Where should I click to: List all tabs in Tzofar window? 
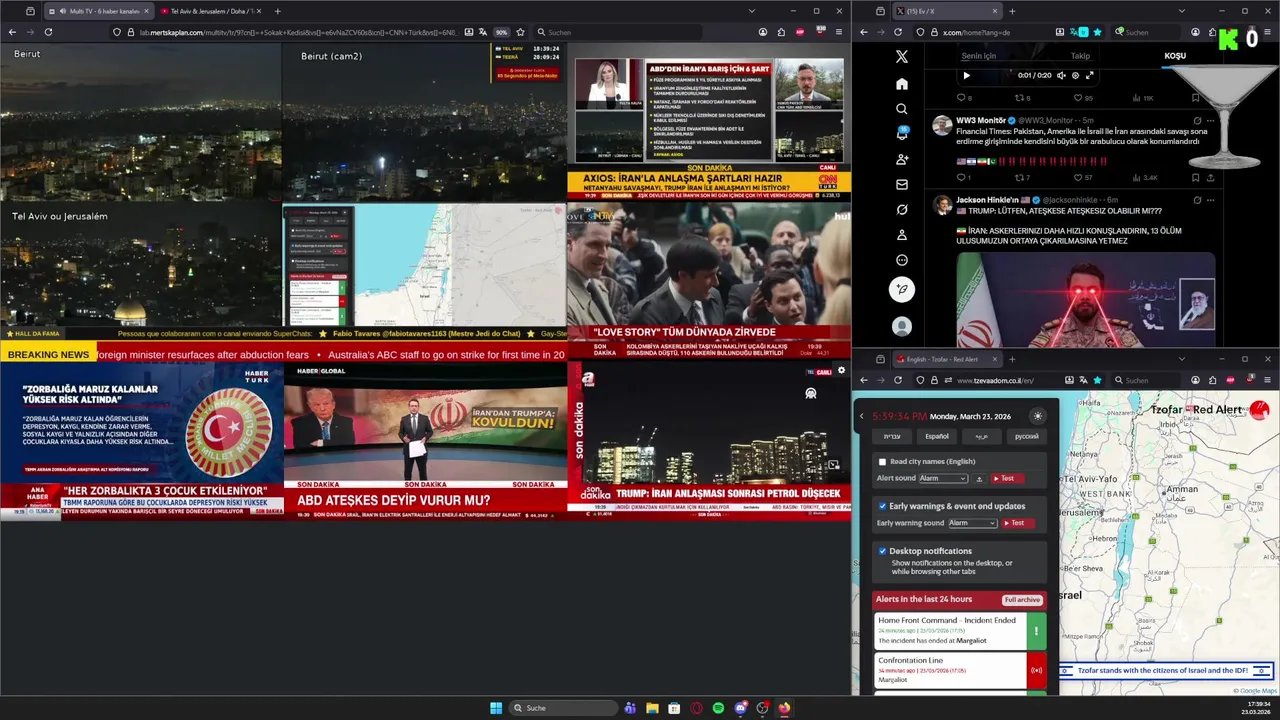tap(1181, 359)
